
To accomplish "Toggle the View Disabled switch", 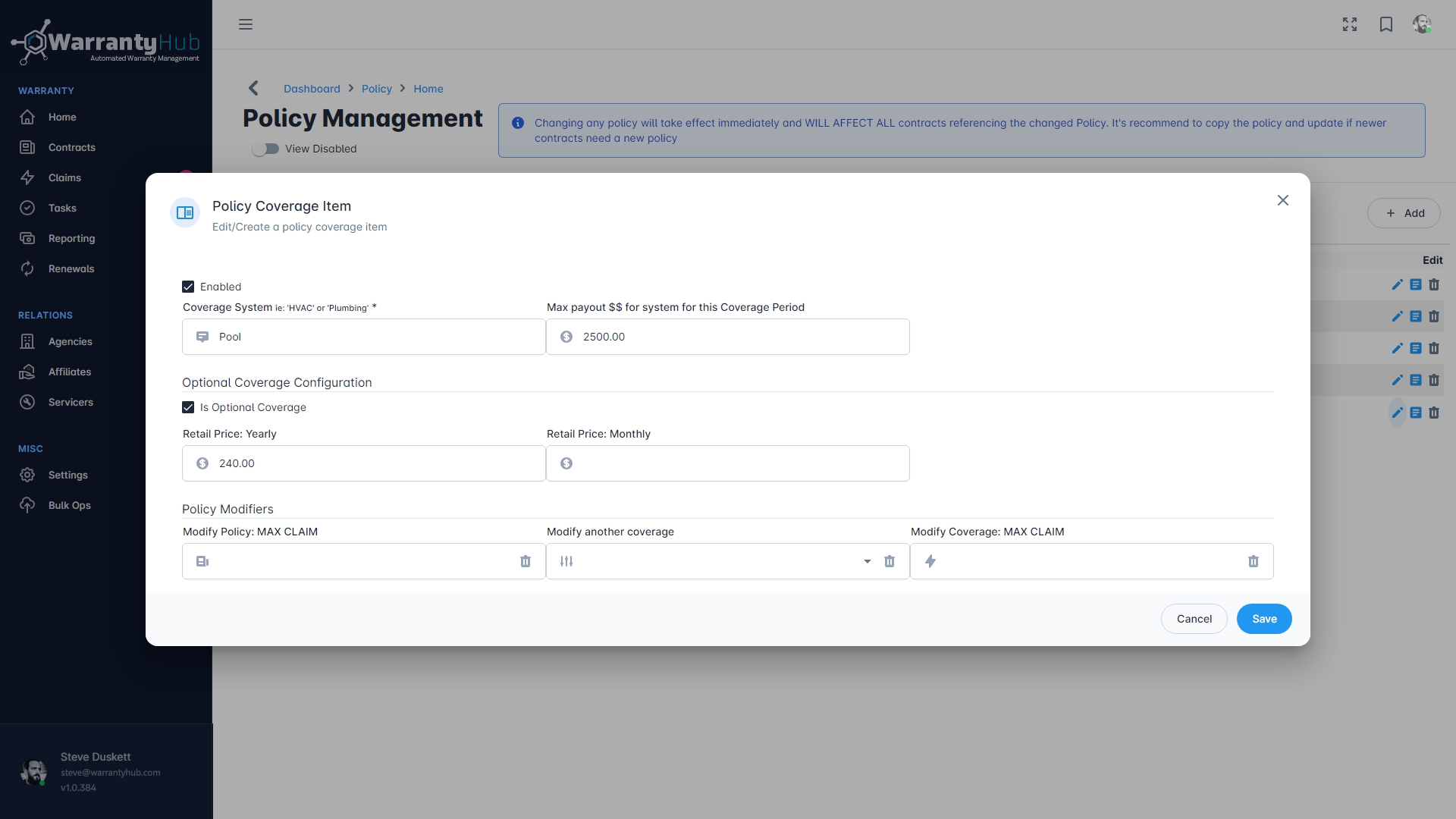I will click(266, 149).
